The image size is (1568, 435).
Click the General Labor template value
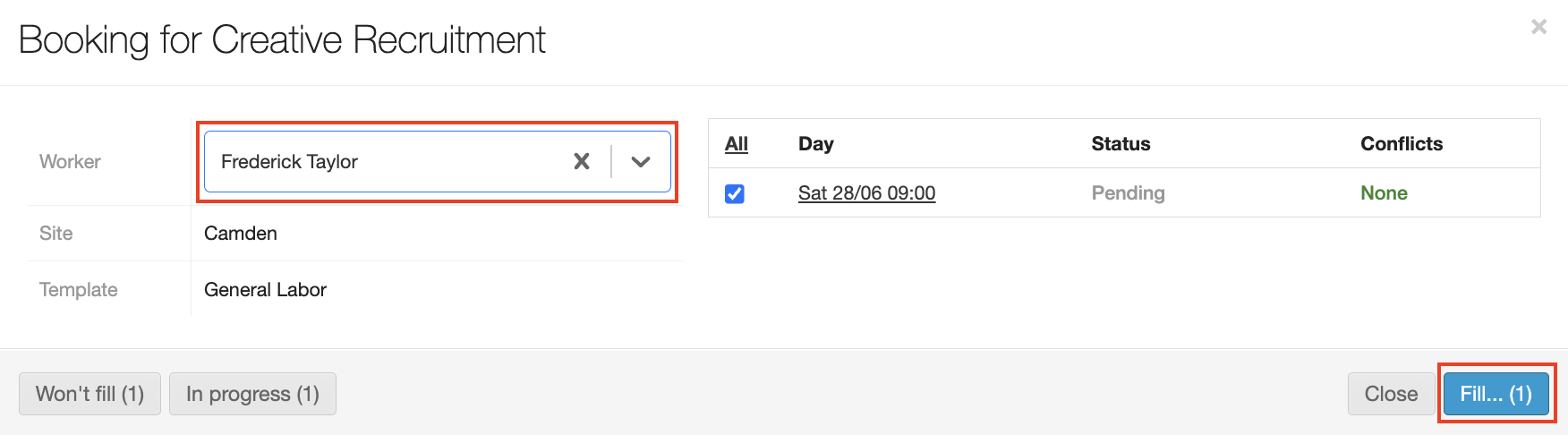click(x=265, y=290)
